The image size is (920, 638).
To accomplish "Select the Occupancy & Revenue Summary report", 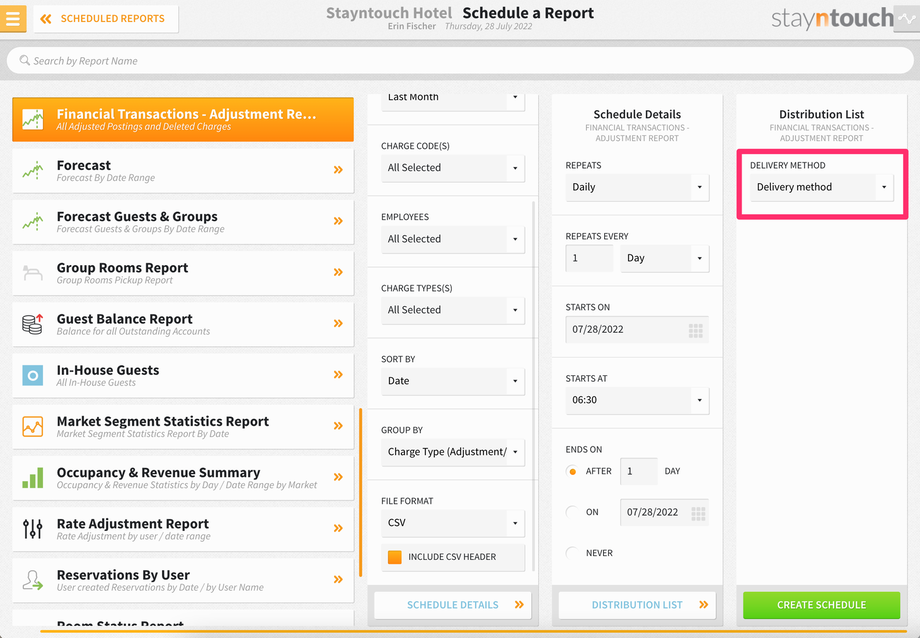I will coord(183,478).
